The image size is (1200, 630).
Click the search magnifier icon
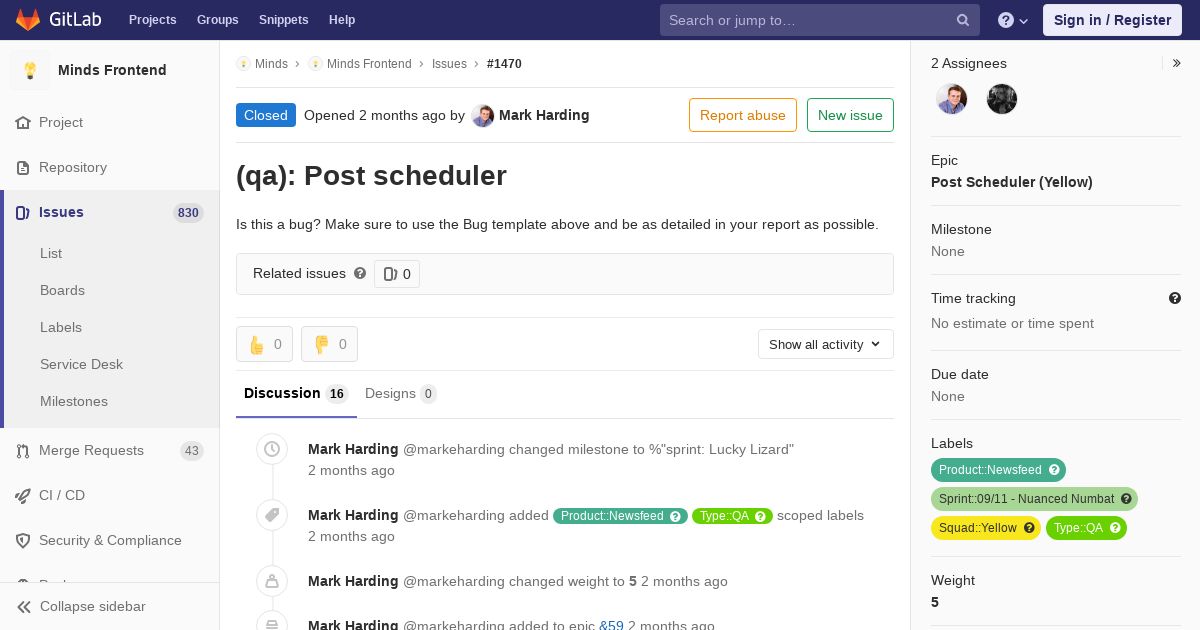(963, 20)
